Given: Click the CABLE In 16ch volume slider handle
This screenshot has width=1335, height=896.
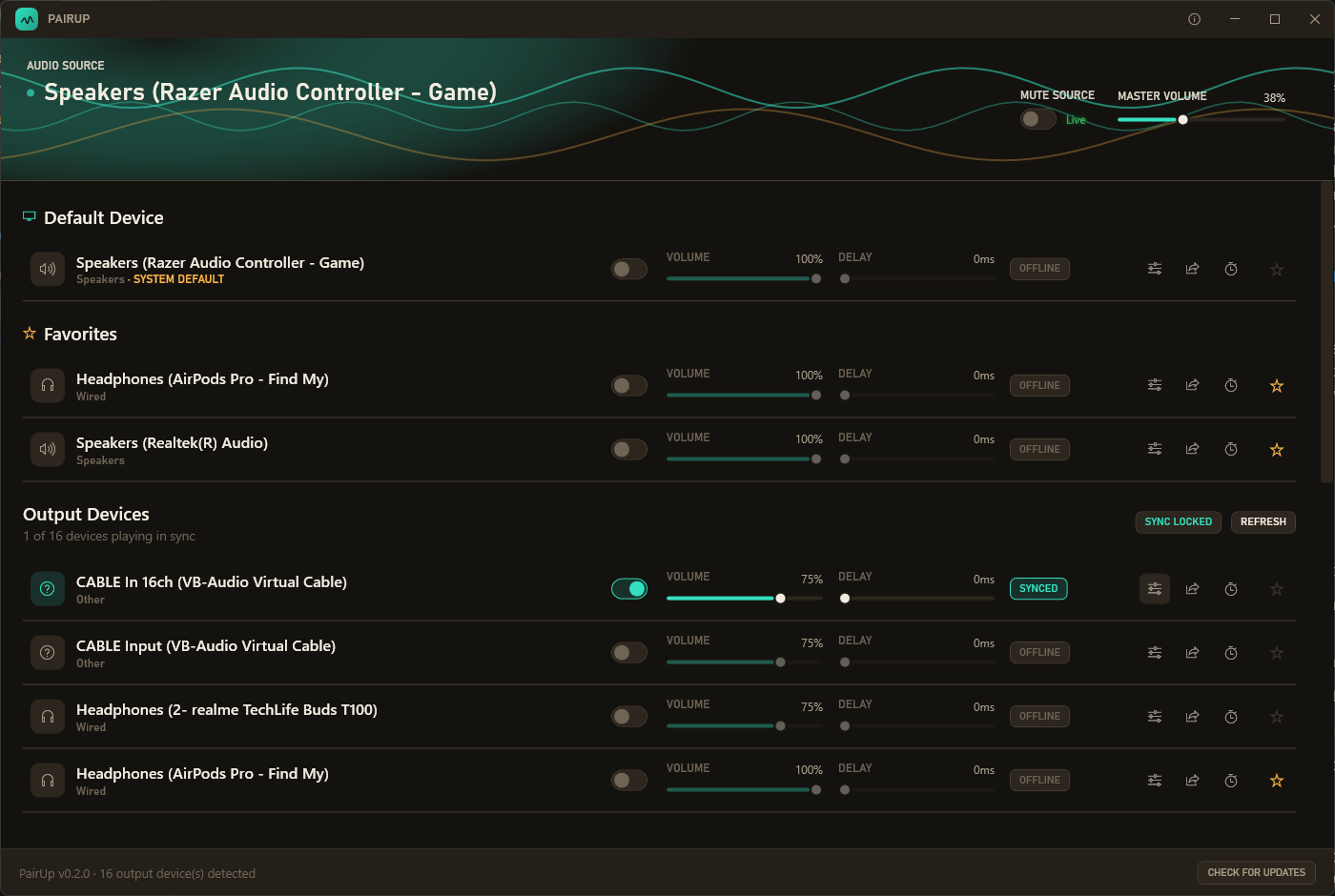Looking at the screenshot, I should (x=781, y=599).
